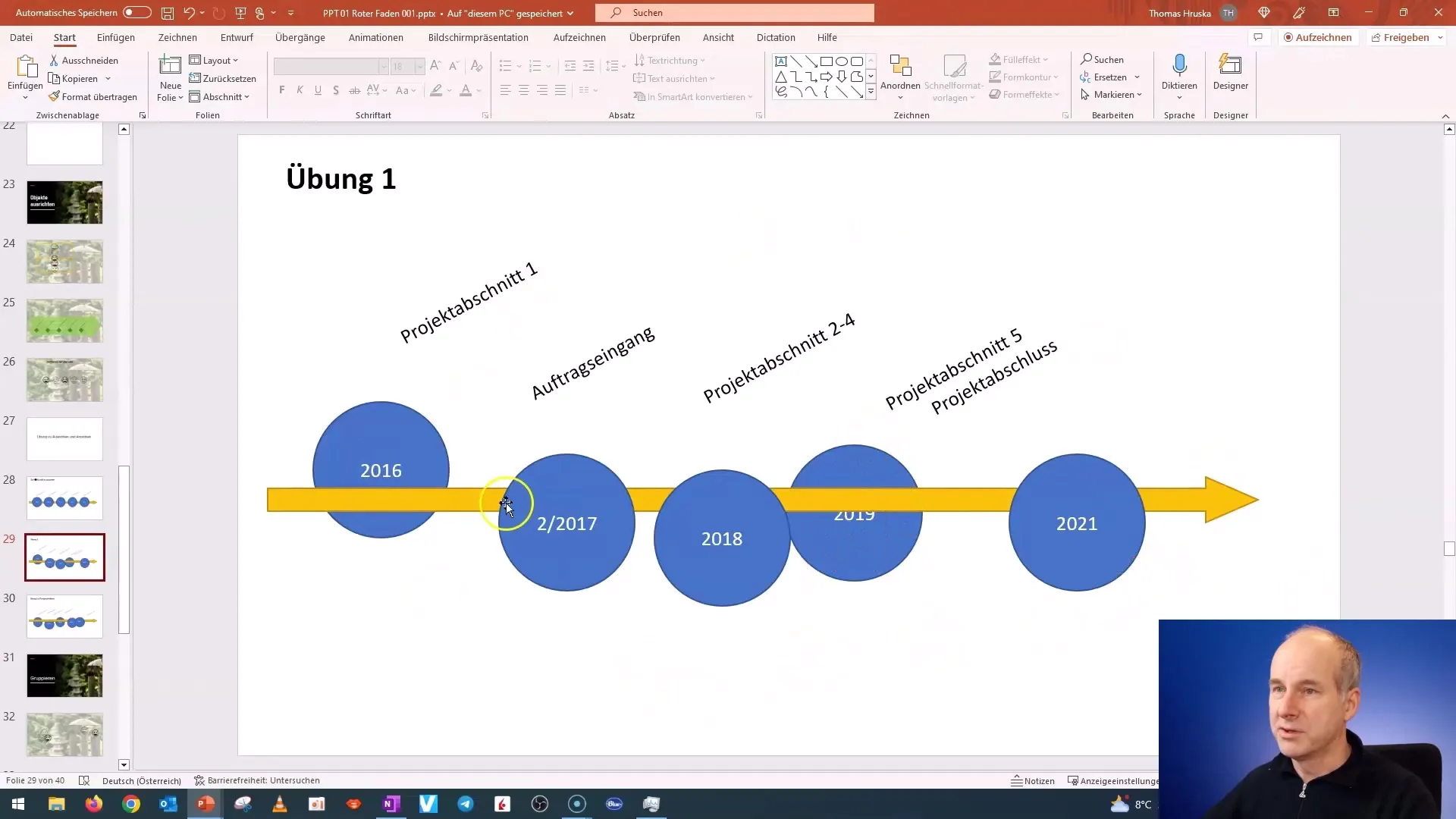Select the 2021 circle on the slide

pos(1077,522)
